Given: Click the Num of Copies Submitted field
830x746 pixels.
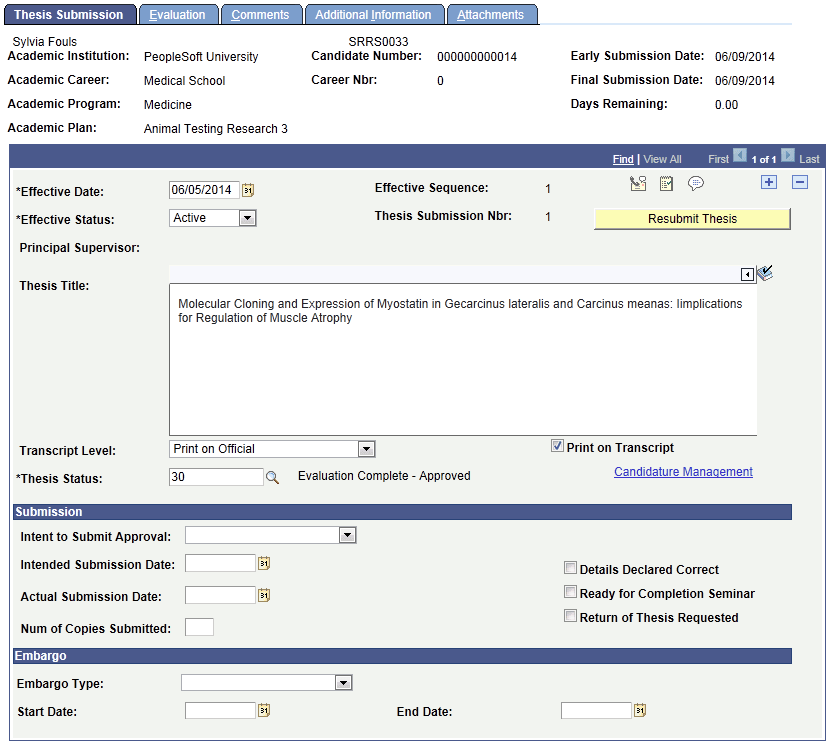Looking at the screenshot, I should tap(200, 627).
